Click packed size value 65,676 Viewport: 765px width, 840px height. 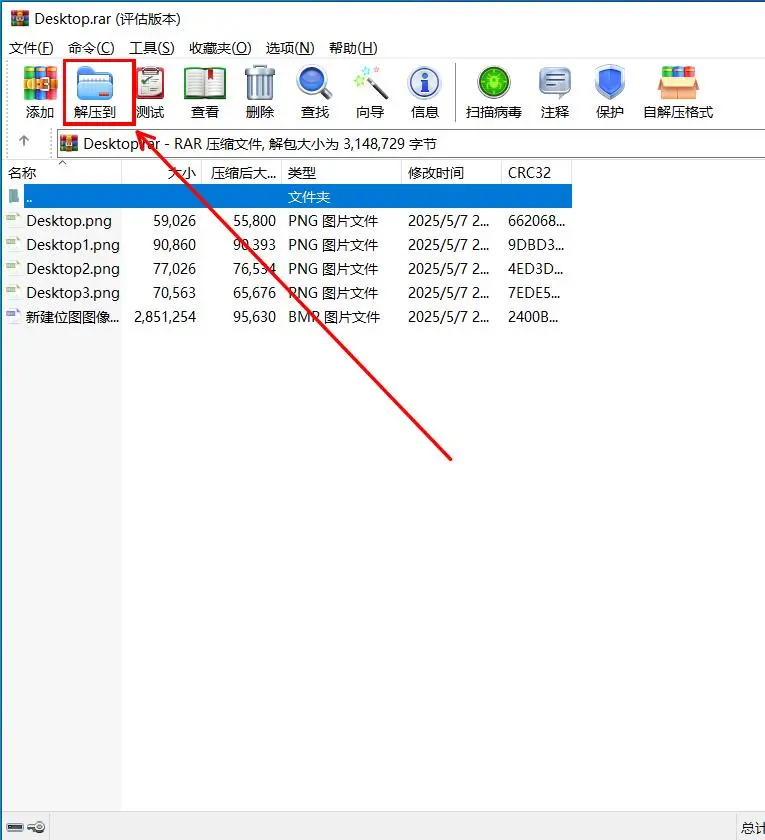click(254, 293)
